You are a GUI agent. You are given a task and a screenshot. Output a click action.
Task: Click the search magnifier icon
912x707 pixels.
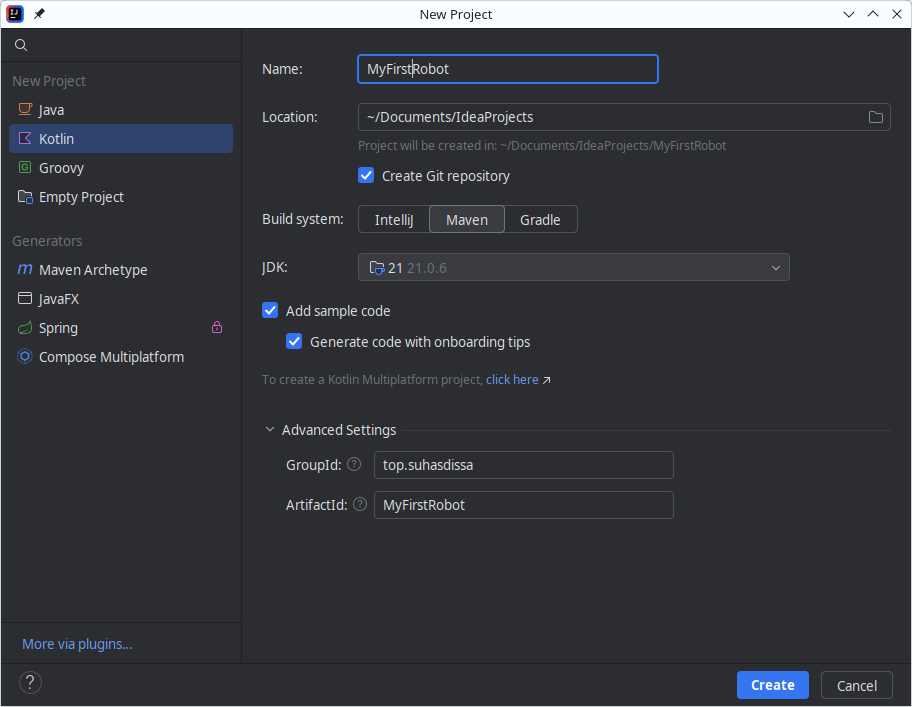click(21, 45)
